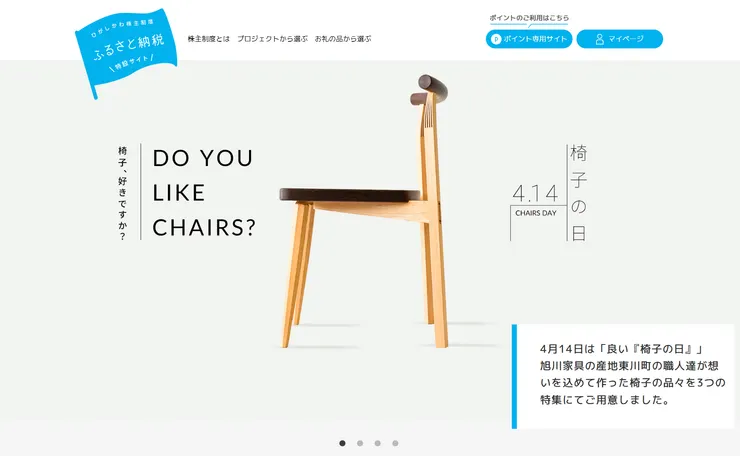740x456 pixels.
Task: Click the vertical 椅子、好きですか？ text
Action: (x=123, y=194)
